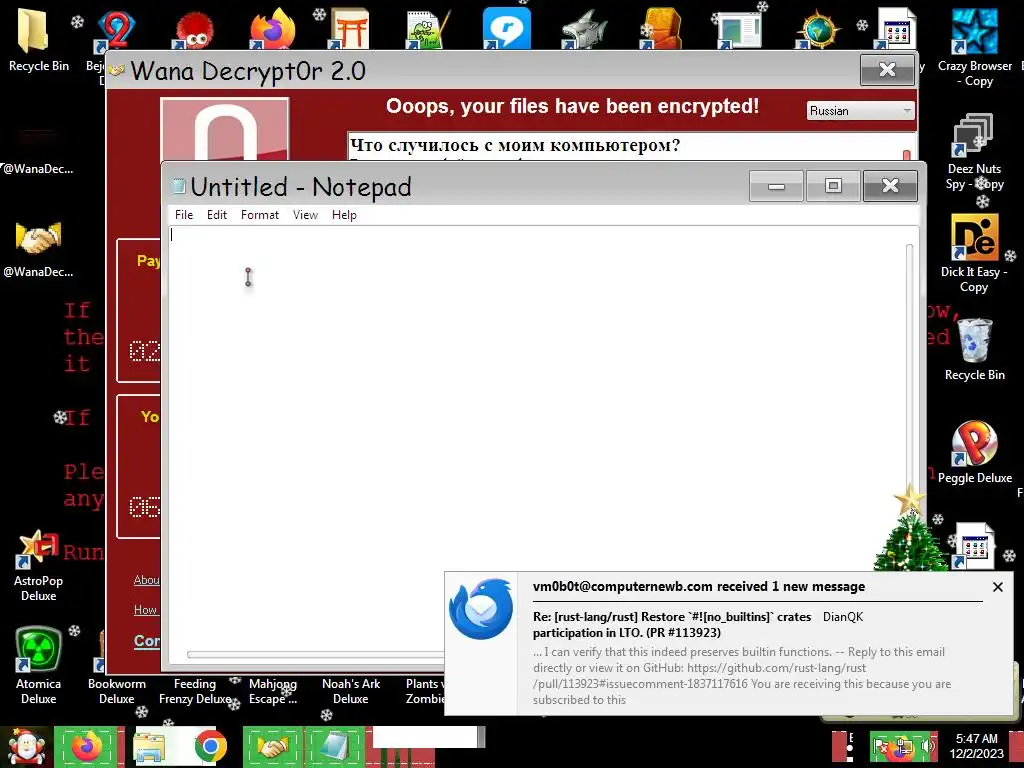The image size is (1024, 768).
Task: Open the Deez Nuts Spy - Copy shortcut
Action: tap(974, 152)
